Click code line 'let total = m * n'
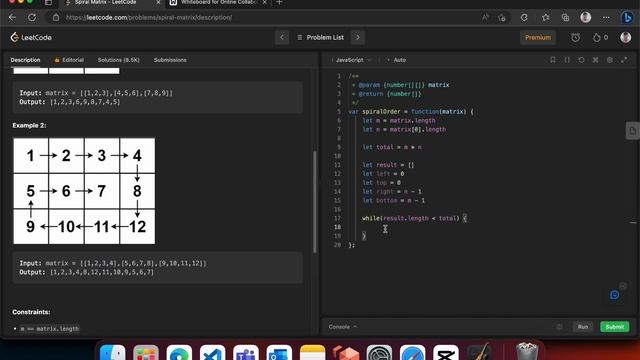 pyautogui.click(x=392, y=147)
